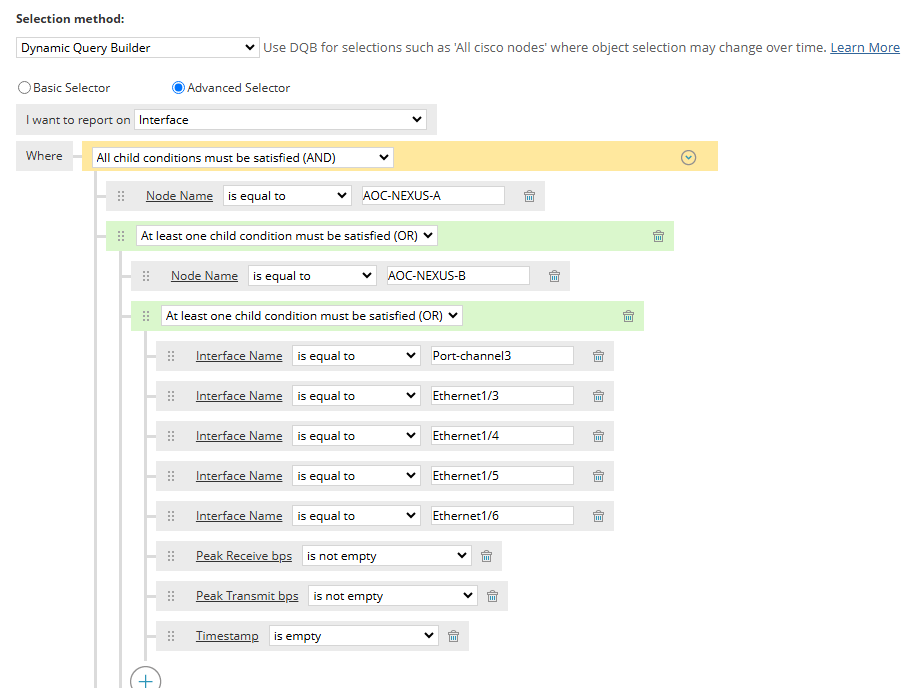
Task: Remove the Ethernet1/4 condition with trash icon
Action: 598,436
